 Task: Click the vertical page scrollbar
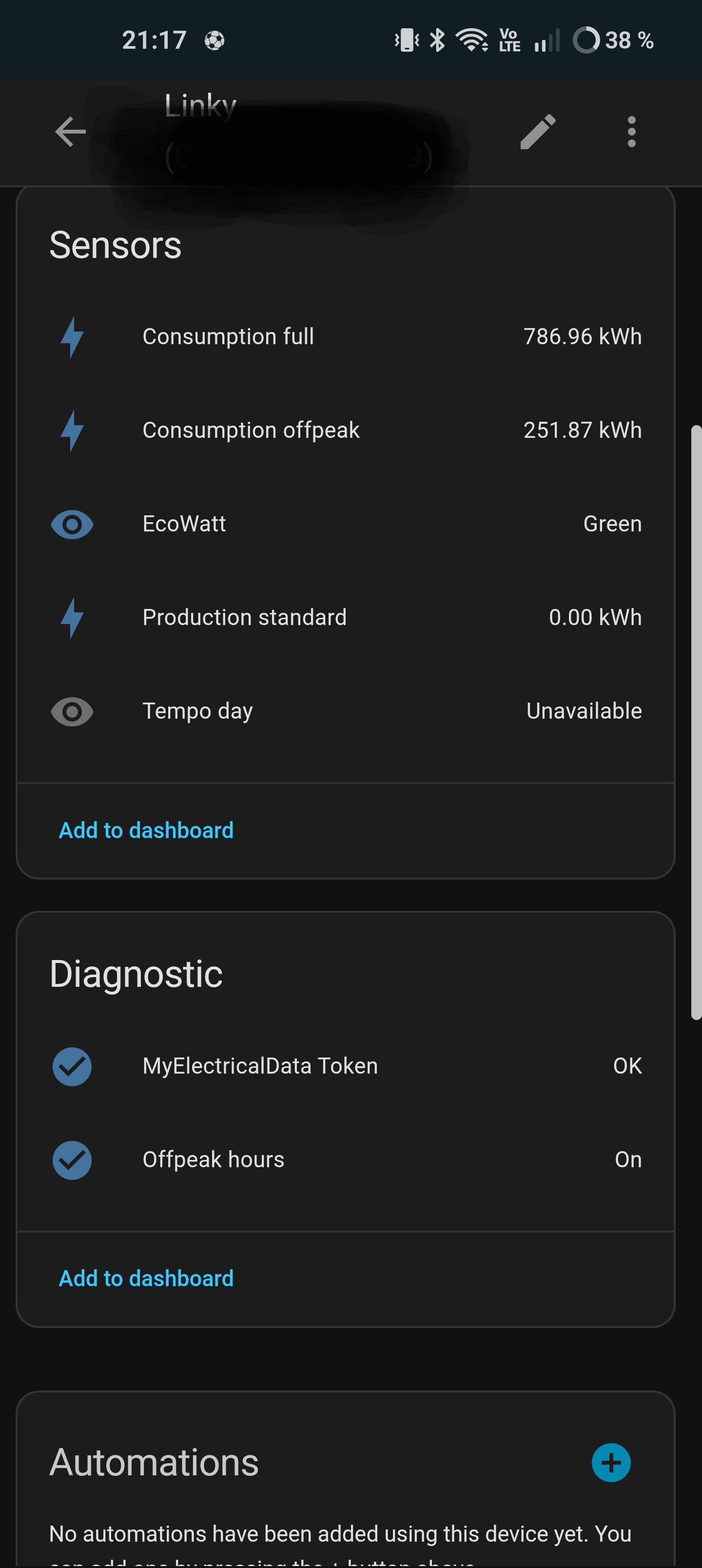point(696,722)
